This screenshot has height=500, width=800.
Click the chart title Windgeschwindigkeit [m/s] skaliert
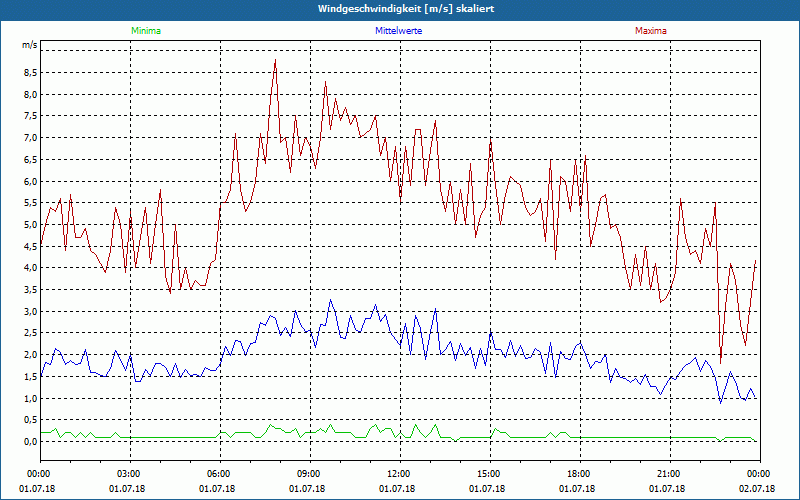(406, 9)
